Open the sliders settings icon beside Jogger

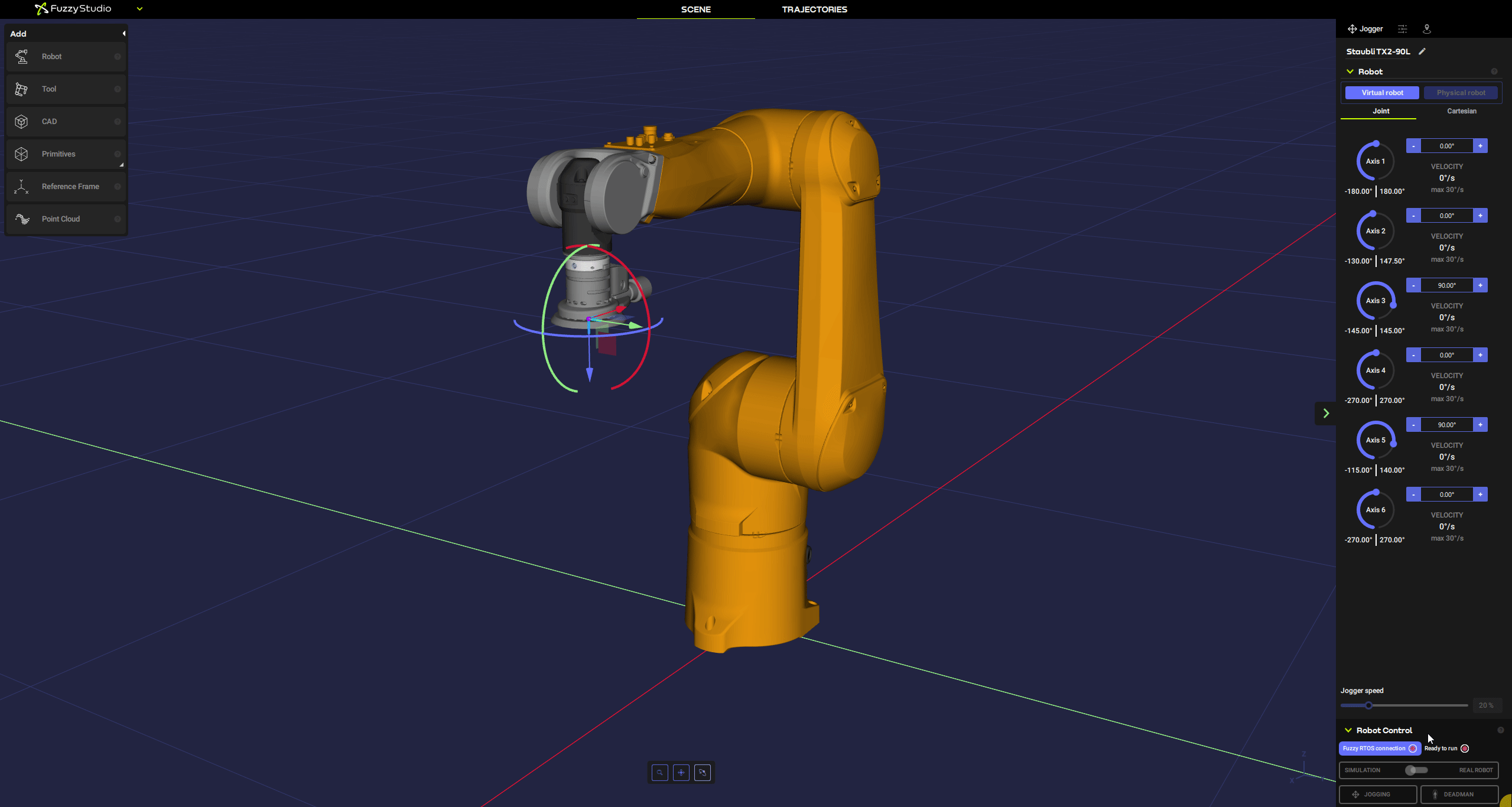coord(1403,29)
